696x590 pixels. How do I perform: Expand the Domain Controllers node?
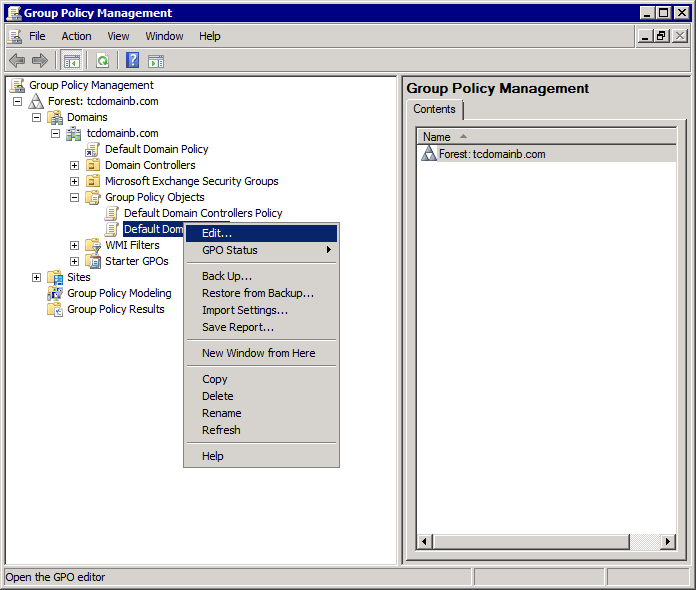(x=74, y=165)
